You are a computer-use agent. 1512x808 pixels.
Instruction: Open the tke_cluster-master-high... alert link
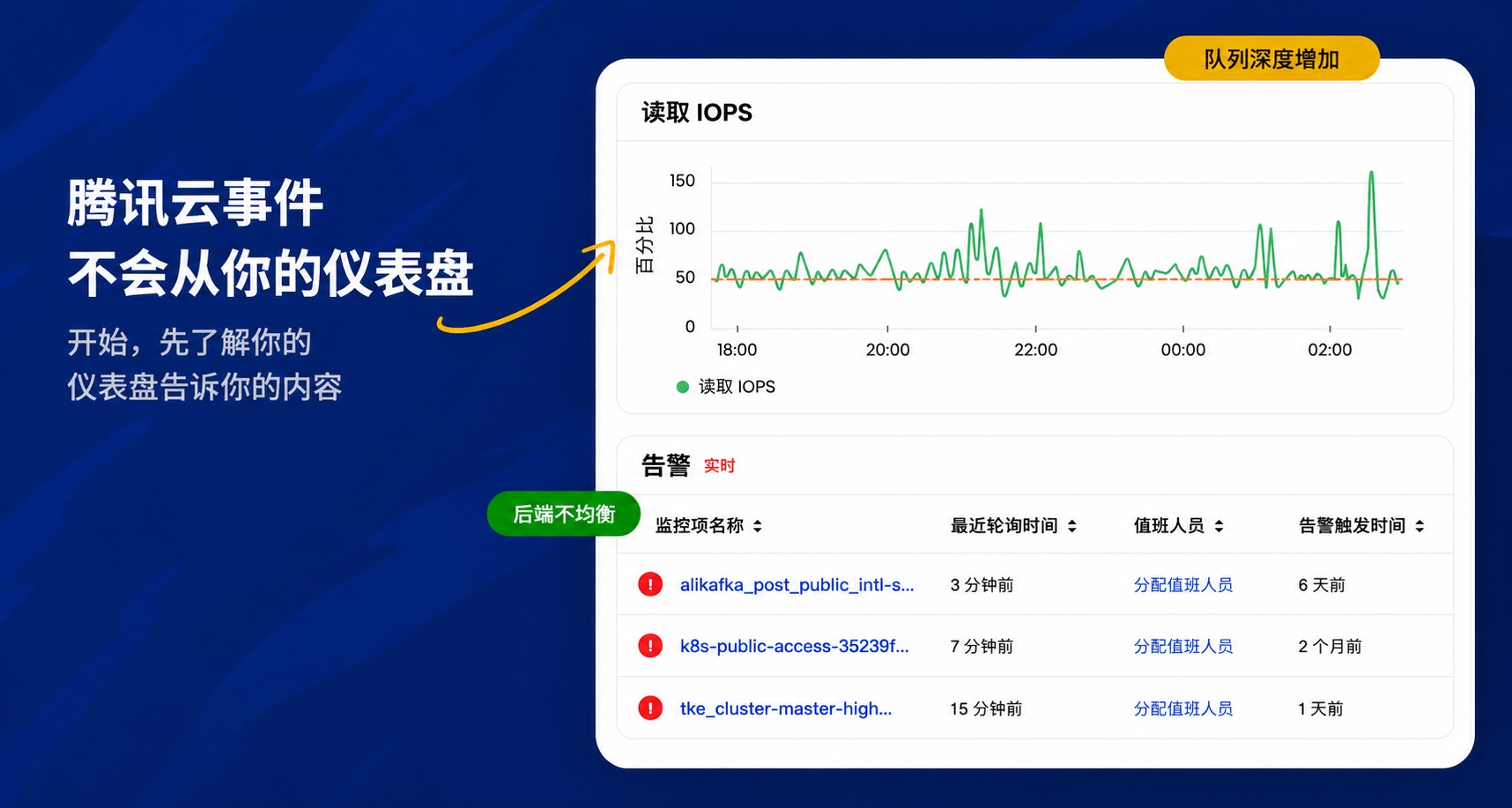coord(786,708)
